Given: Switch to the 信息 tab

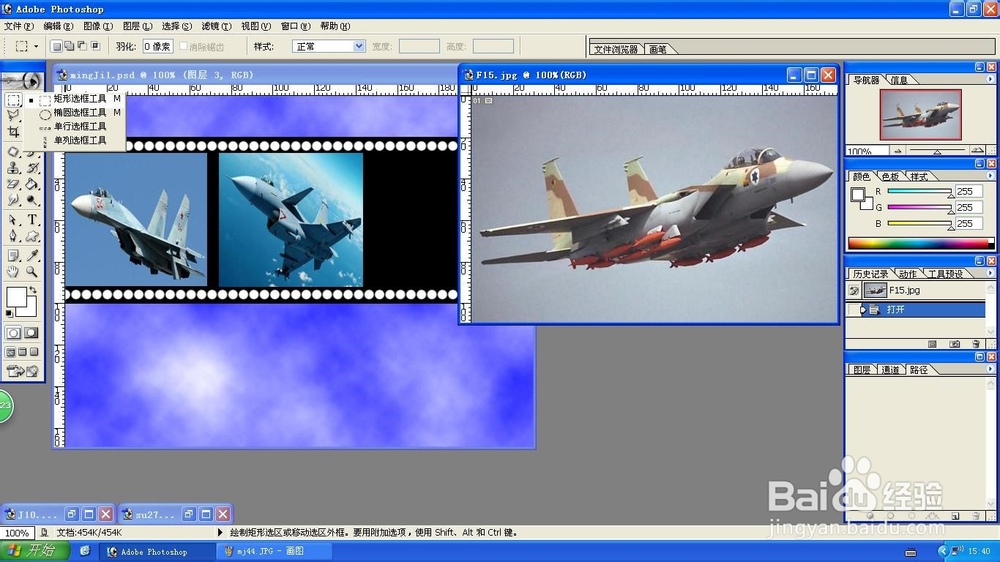Looking at the screenshot, I should coord(899,80).
